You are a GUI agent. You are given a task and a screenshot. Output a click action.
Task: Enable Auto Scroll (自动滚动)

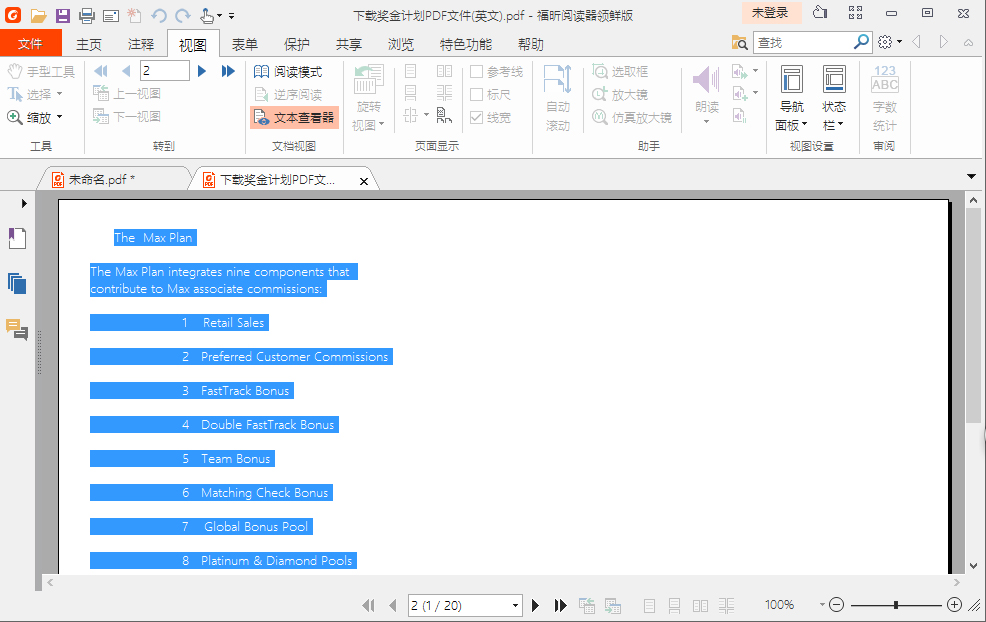pos(556,97)
